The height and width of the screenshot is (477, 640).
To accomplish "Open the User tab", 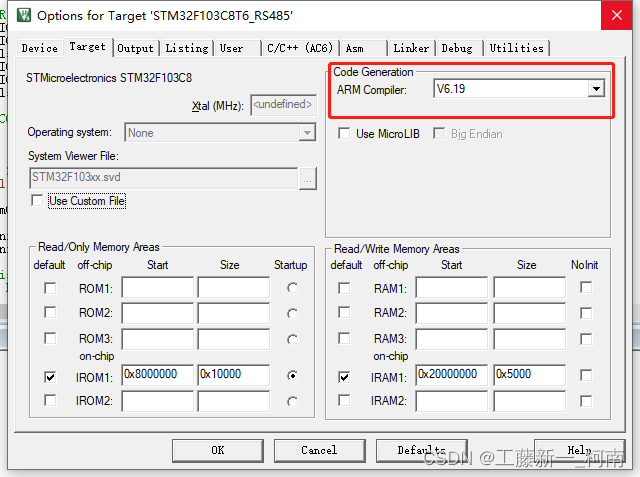I will (x=237, y=48).
